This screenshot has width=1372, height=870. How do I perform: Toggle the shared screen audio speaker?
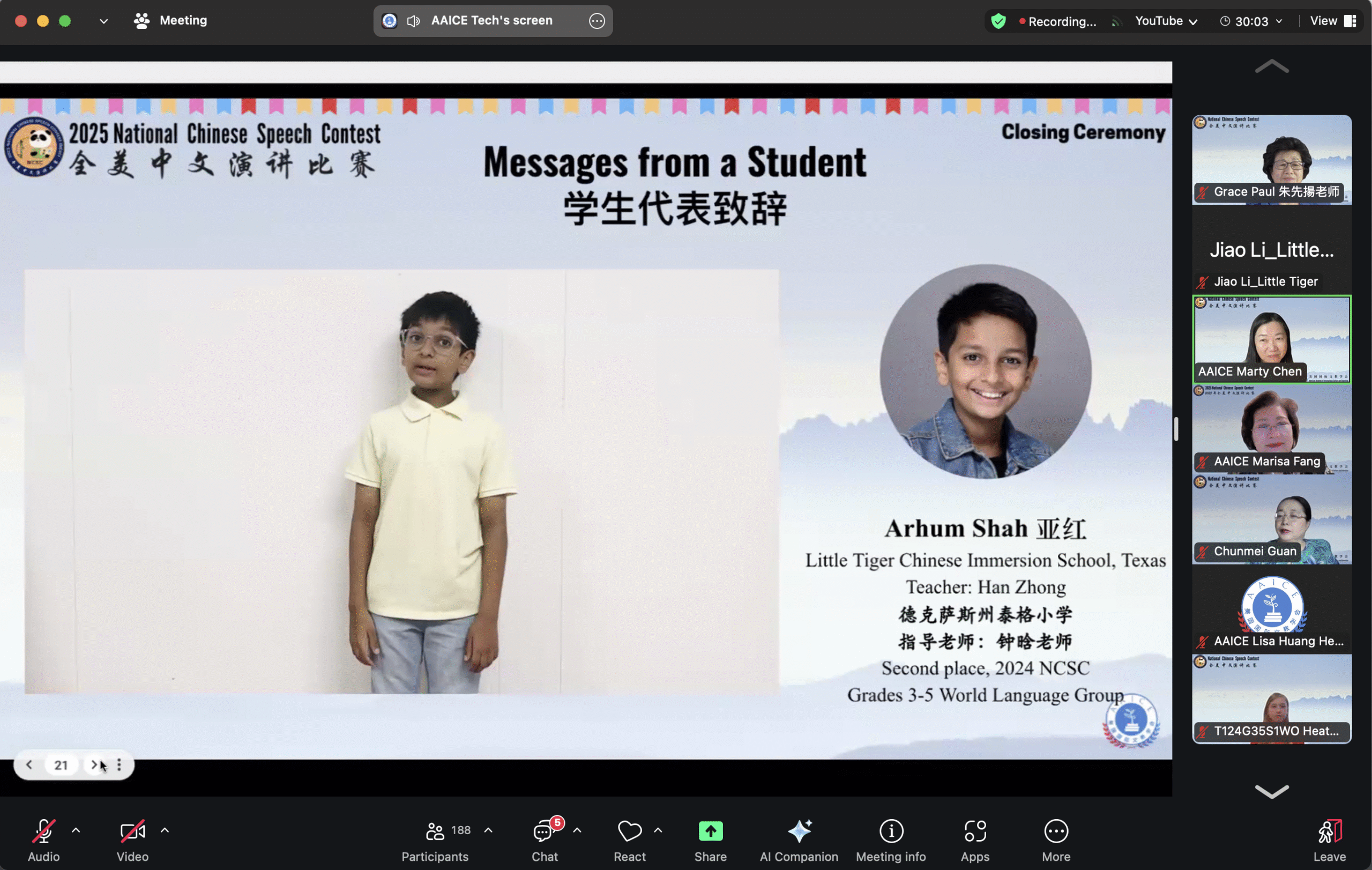[x=414, y=21]
